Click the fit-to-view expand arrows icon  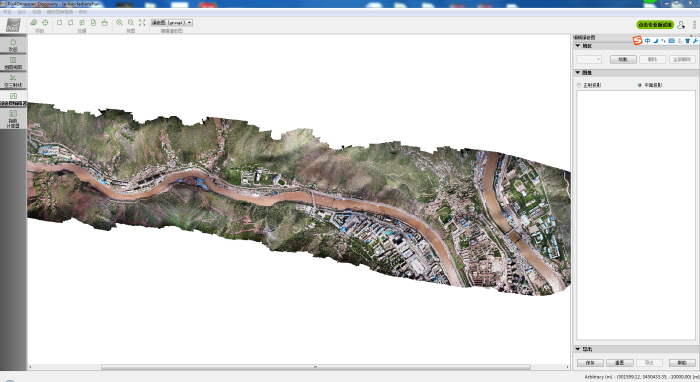(142, 22)
